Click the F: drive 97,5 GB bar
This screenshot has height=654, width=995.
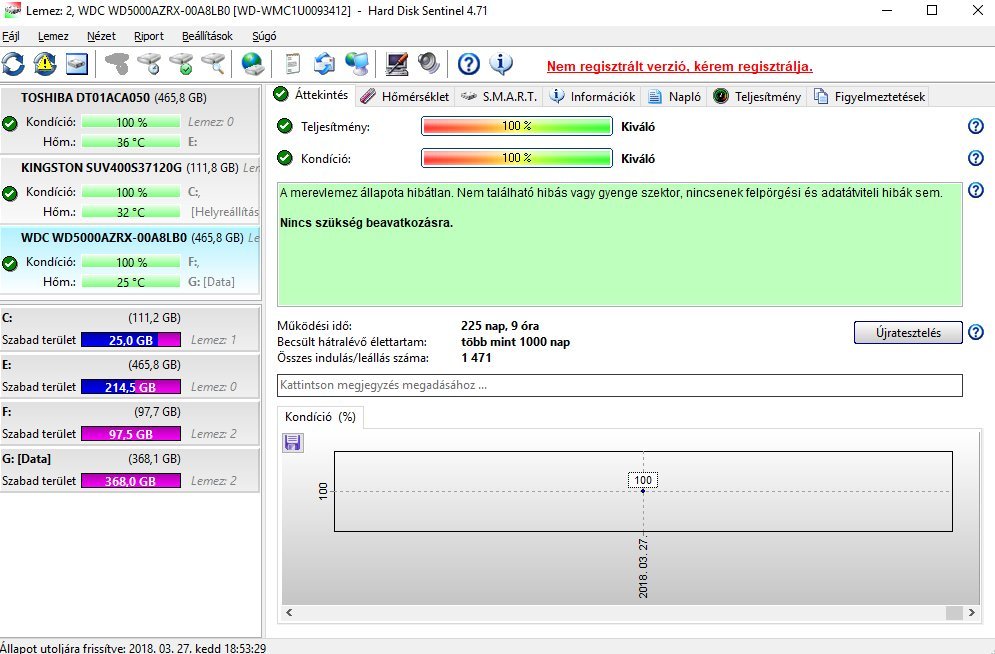(x=131, y=434)
